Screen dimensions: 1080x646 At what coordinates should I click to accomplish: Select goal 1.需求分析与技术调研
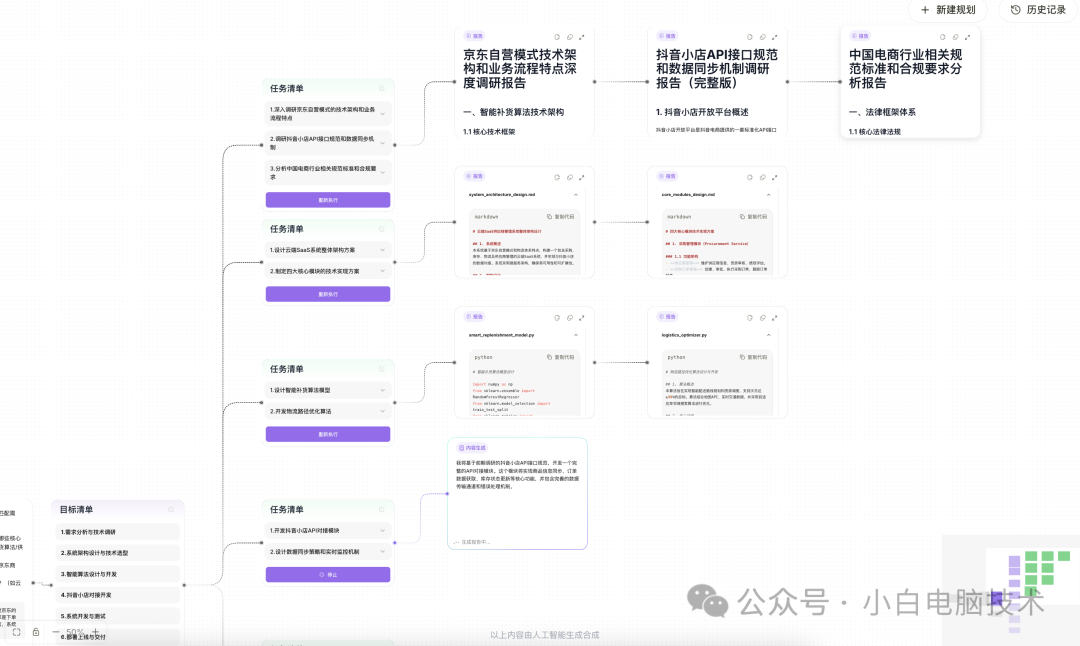118,532
